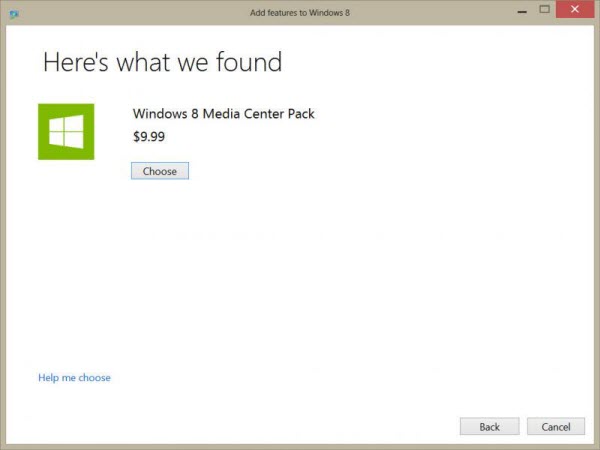Click the green Windows logo tile
The image size is (600, 450).
pos(66,132)
